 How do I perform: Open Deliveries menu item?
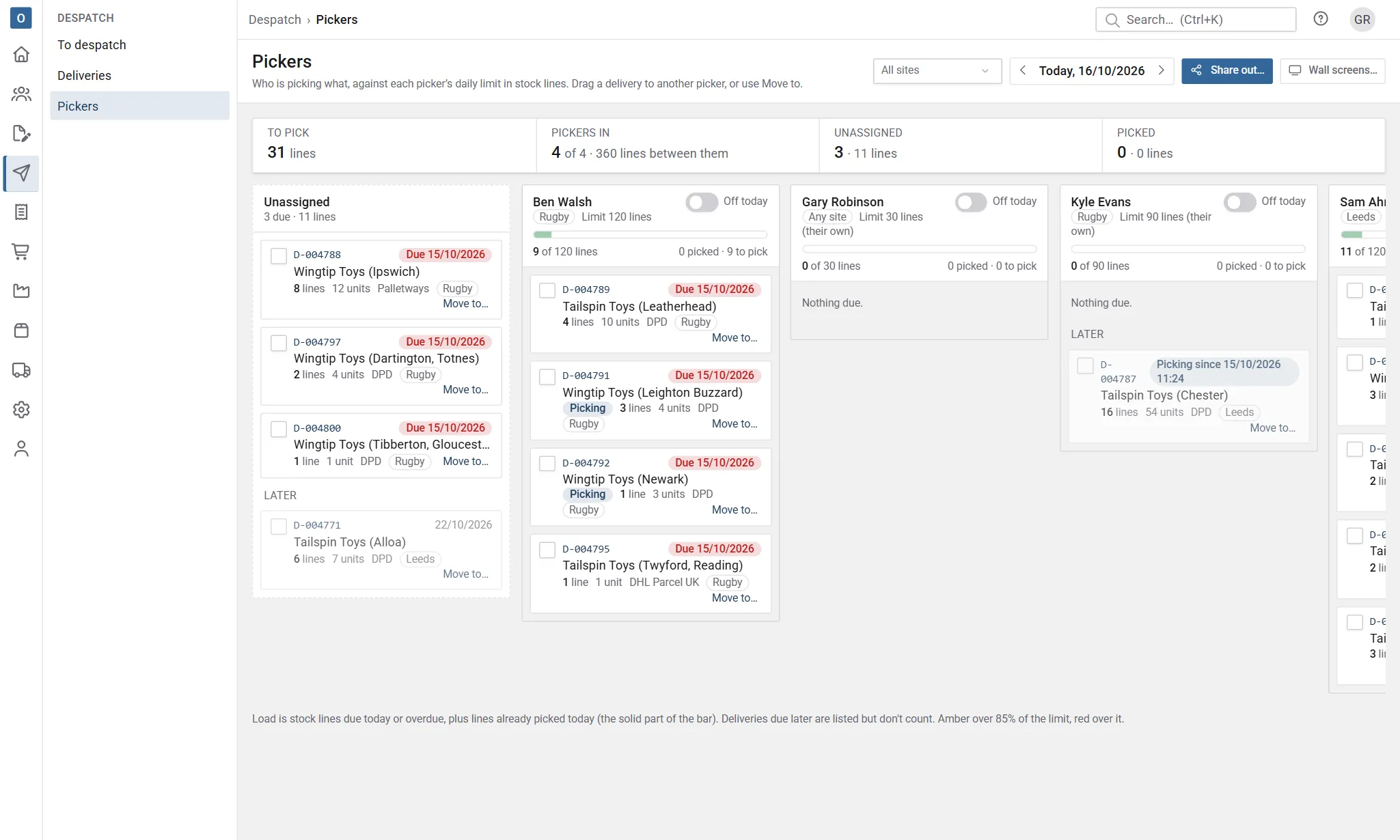tap(139, 76)
